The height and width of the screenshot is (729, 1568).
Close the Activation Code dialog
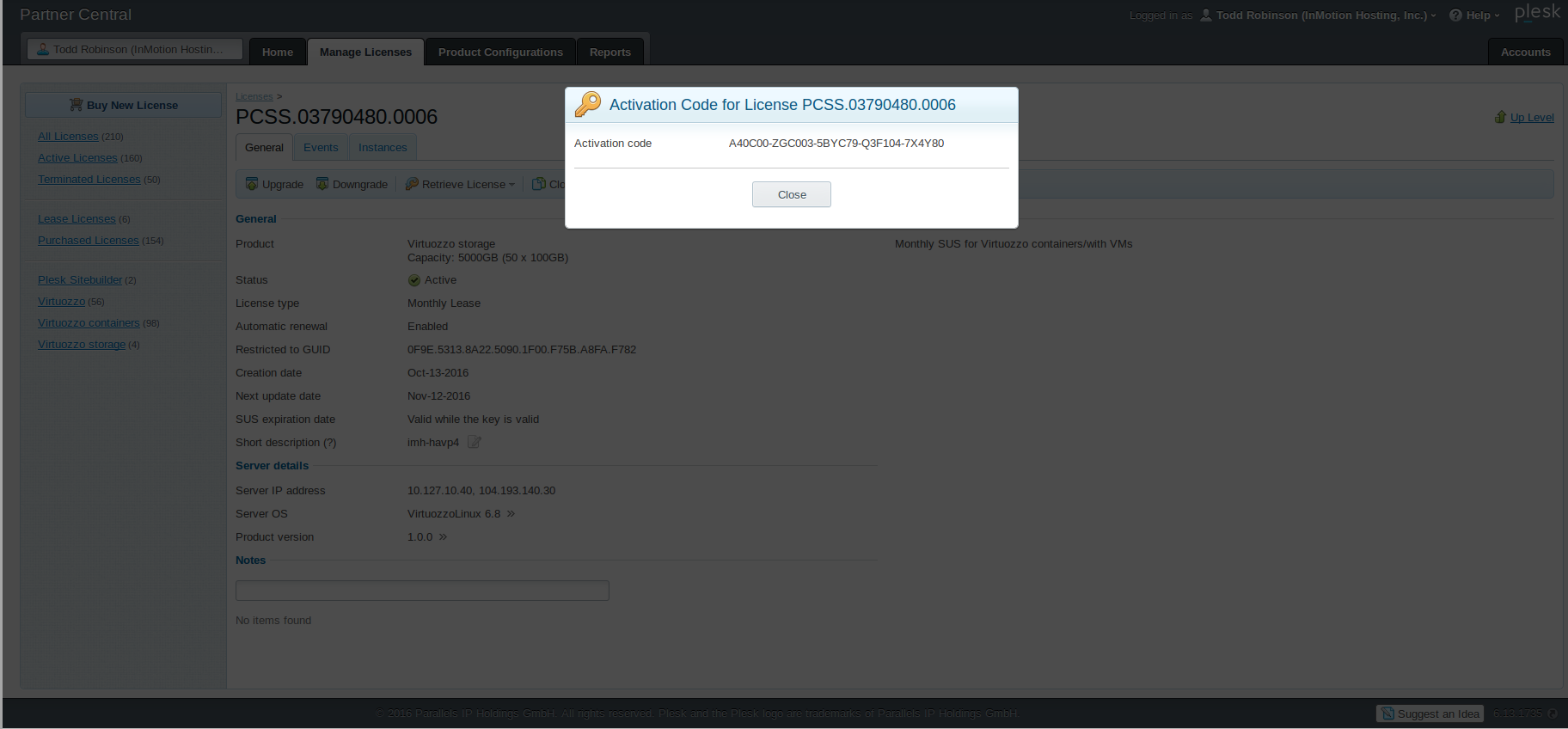click(791, 195)
